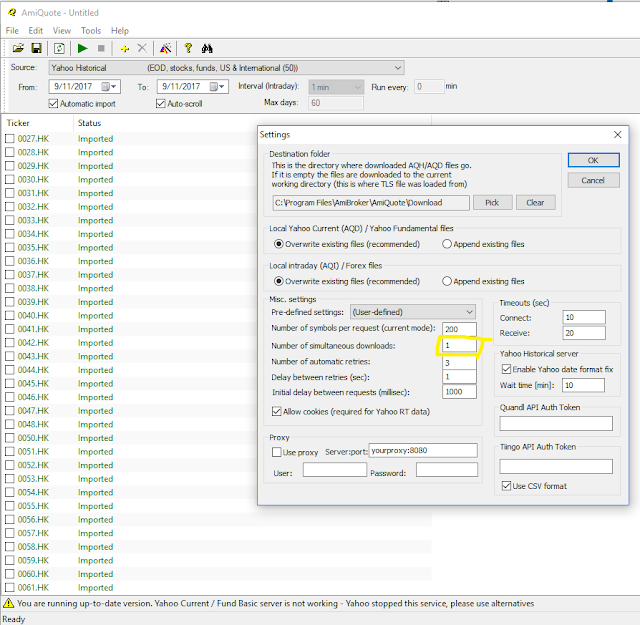The width and height of the screenshot is (640, 625).
Task: Click Quandl API Auth Token field
Action: [x=556, y=423]
